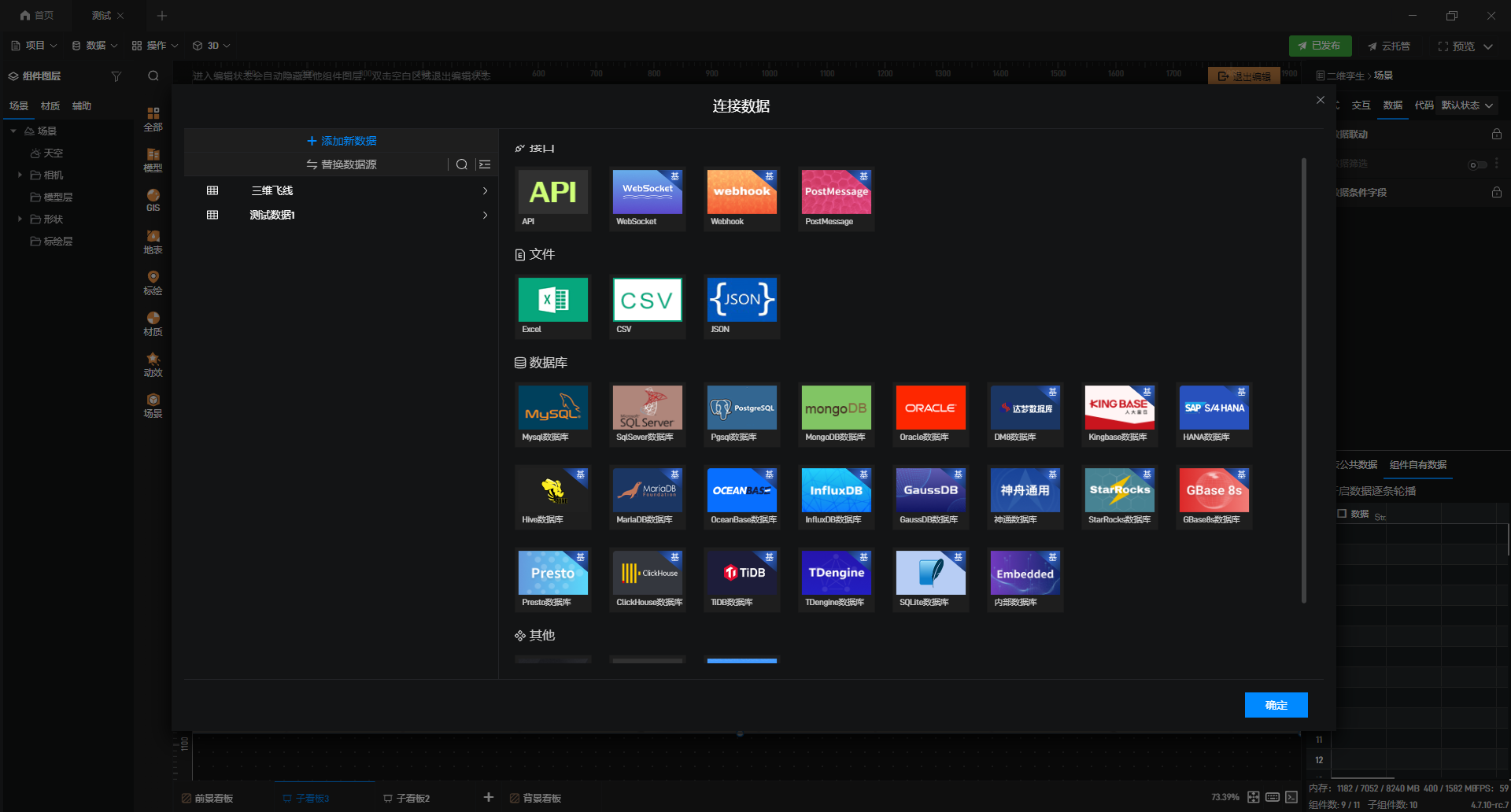Select the OceanBase database tile
Screen dimensions: 1511x812
pos(742,497)
